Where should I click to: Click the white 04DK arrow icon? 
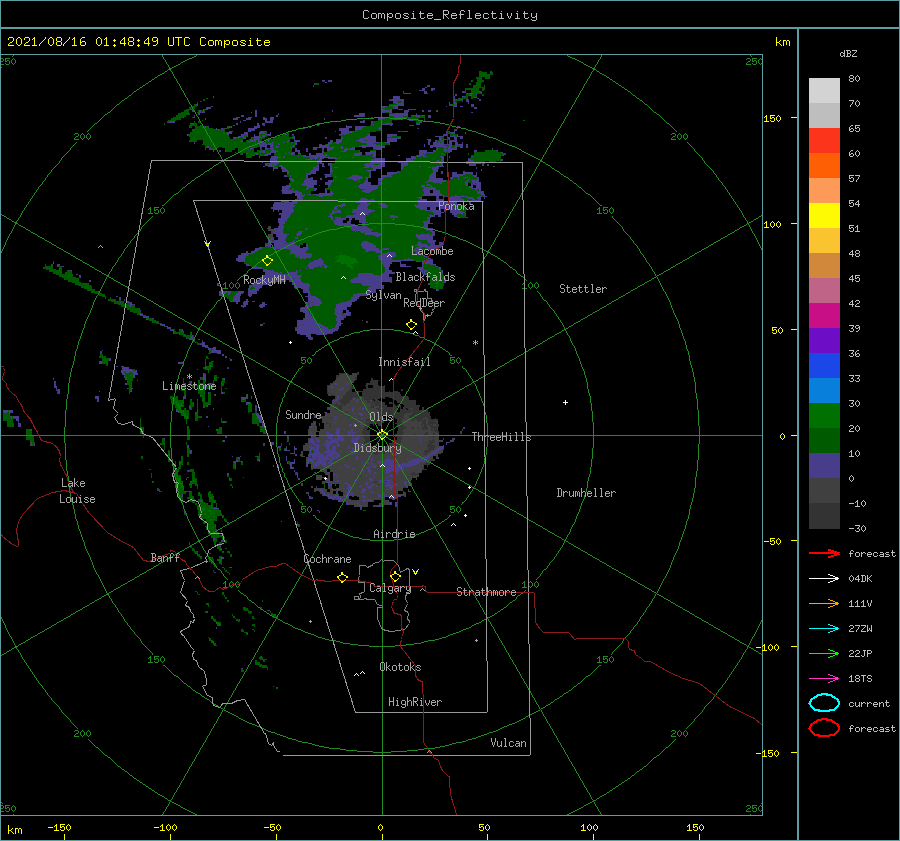click(x=824, y=578)
